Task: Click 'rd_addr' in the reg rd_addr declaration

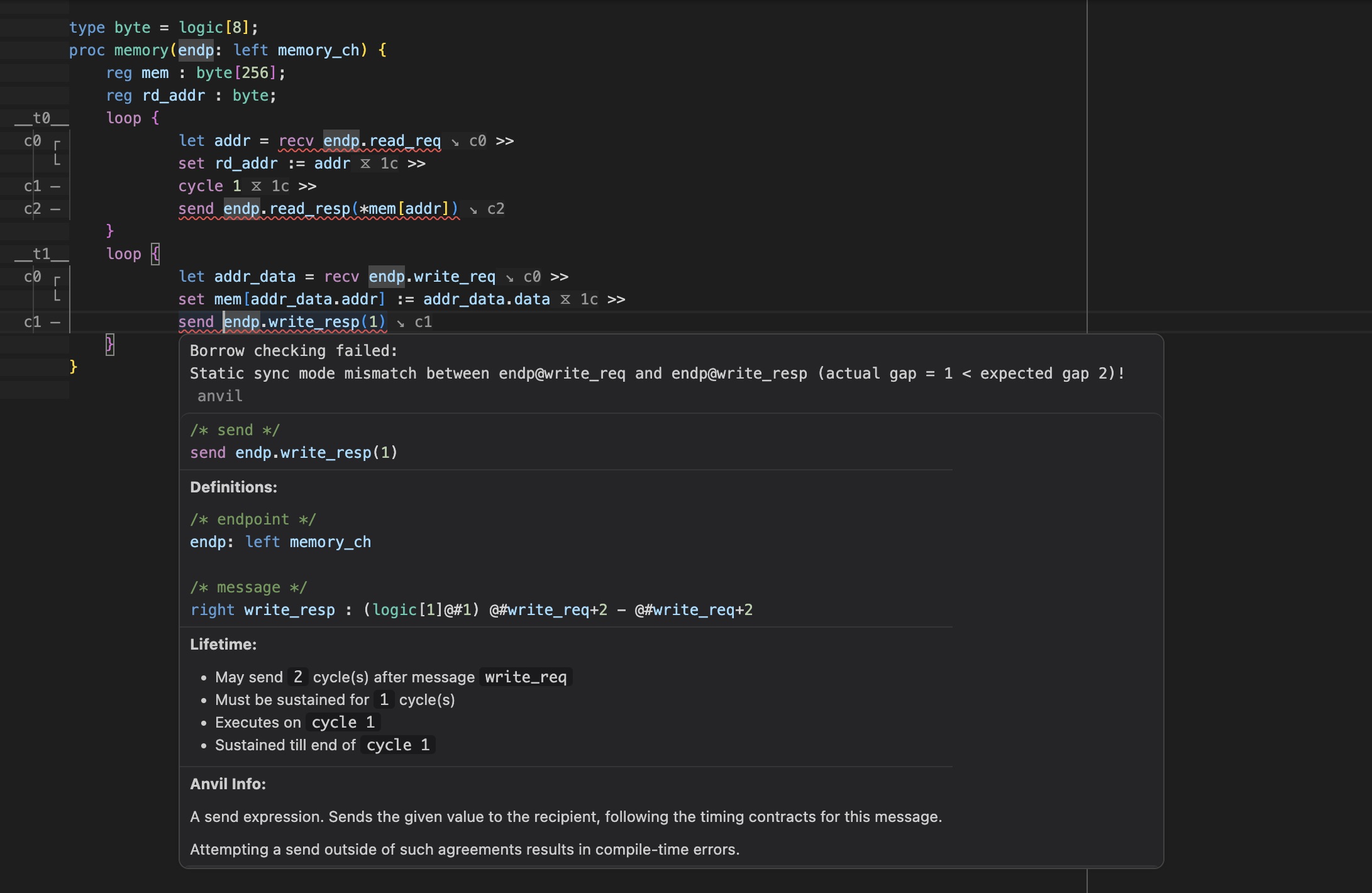Action: (x=174, y=96)
